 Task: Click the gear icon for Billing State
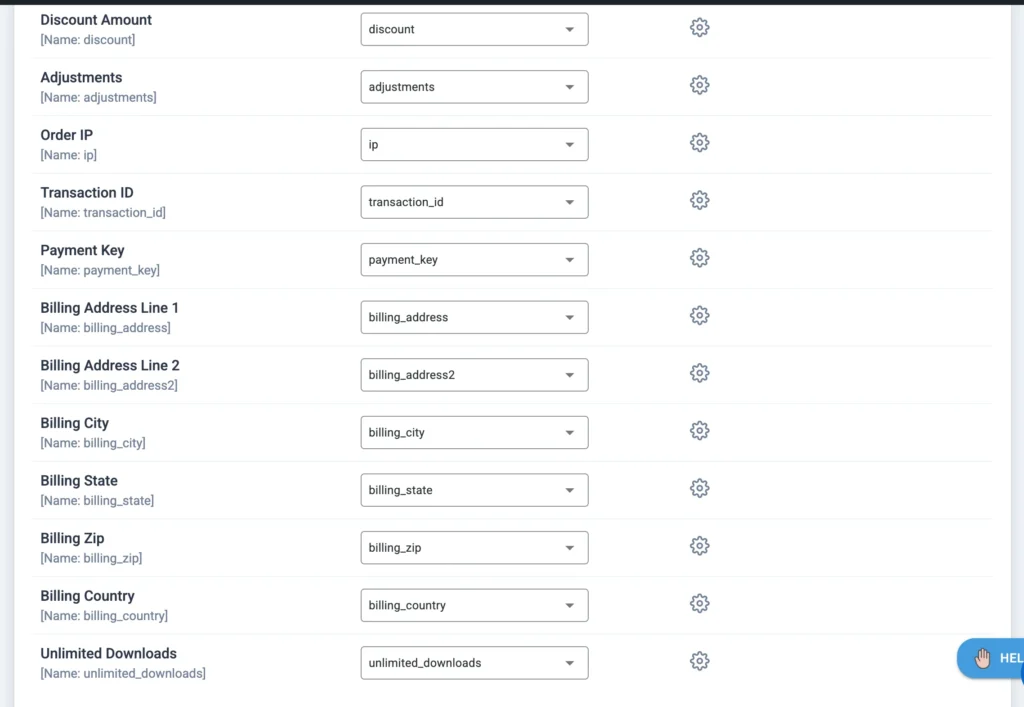699,488
